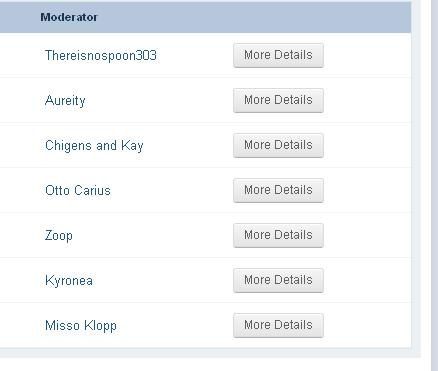Open More Details for Misso Klopp
This screenshot has width=438, height=371.
pos(278,325)
